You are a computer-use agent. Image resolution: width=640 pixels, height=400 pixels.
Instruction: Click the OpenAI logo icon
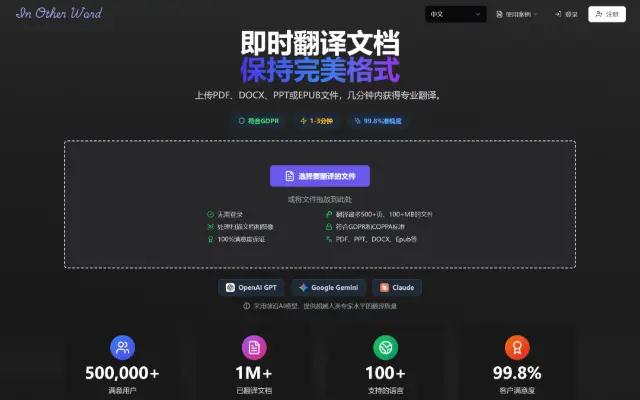(230, 287)
